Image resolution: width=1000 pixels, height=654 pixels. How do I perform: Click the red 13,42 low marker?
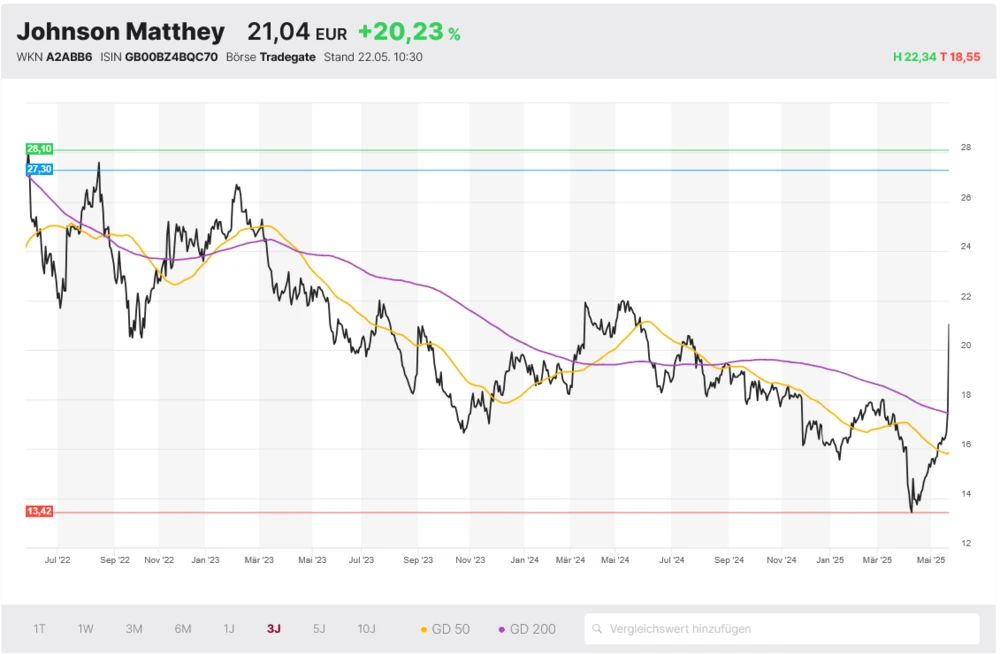39,511
